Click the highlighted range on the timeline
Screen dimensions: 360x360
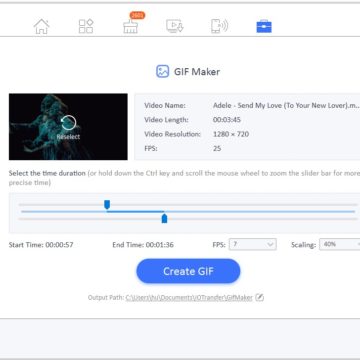[x=135, y=211]
